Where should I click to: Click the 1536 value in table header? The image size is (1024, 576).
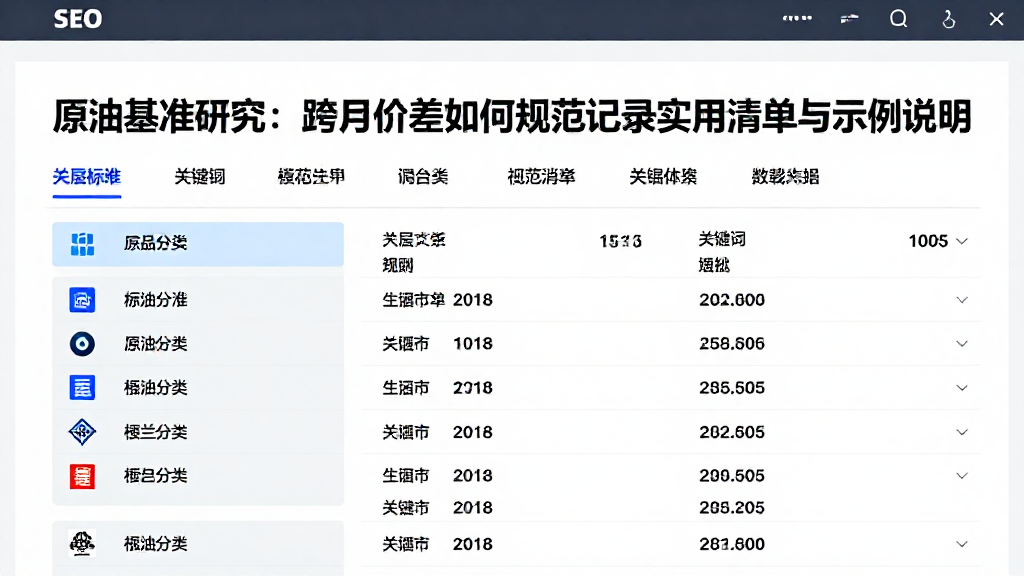[x=620, y=242]
